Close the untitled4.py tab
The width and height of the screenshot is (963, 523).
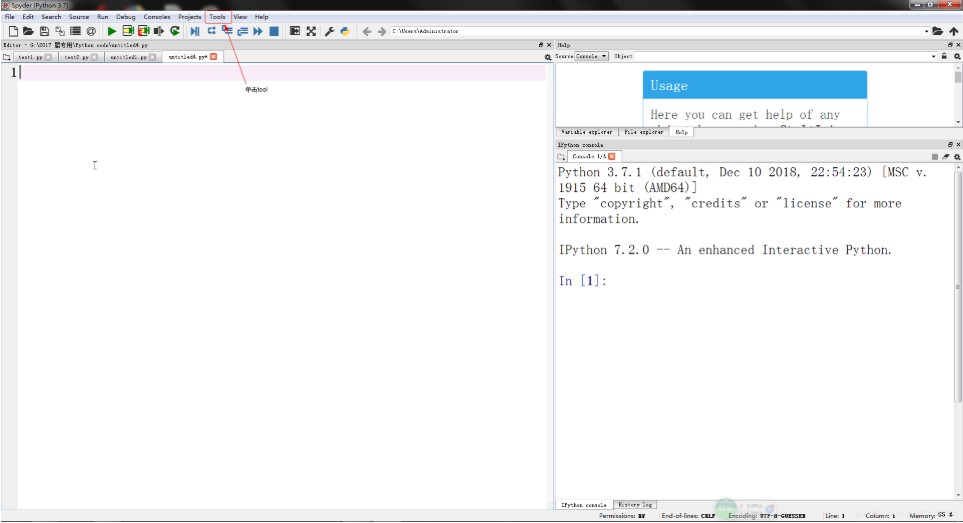point(213,56)
